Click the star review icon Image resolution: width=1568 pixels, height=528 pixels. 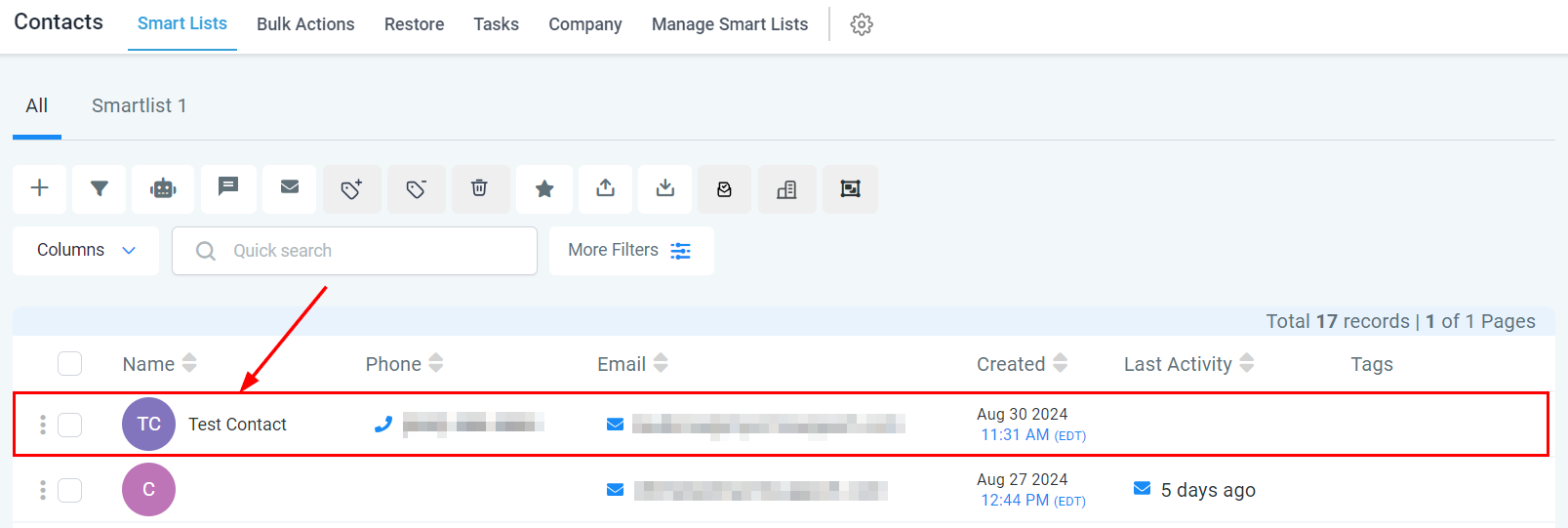(x=544, y=188)
